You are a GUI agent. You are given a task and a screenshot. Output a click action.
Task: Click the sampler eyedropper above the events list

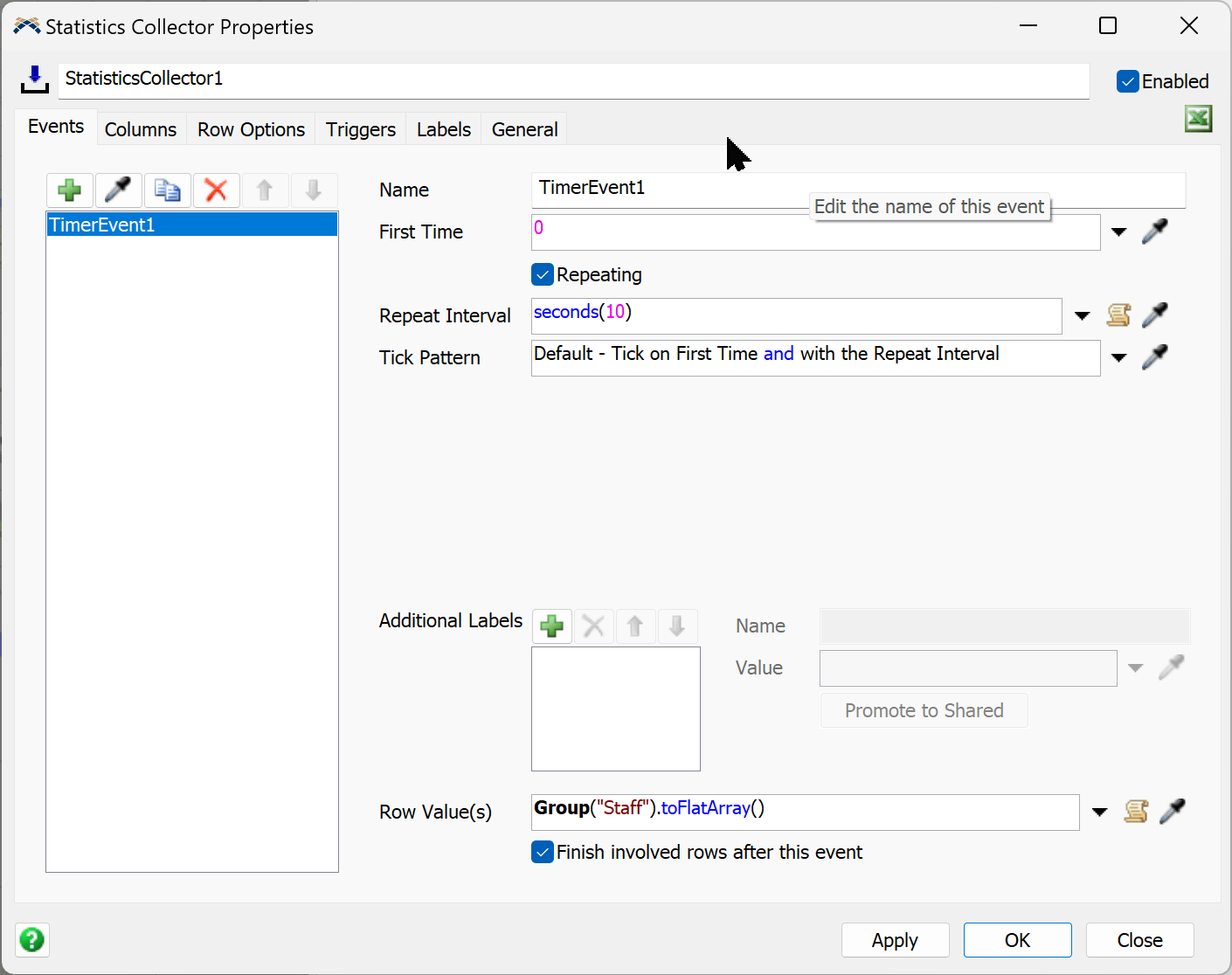tap(118, 190)
